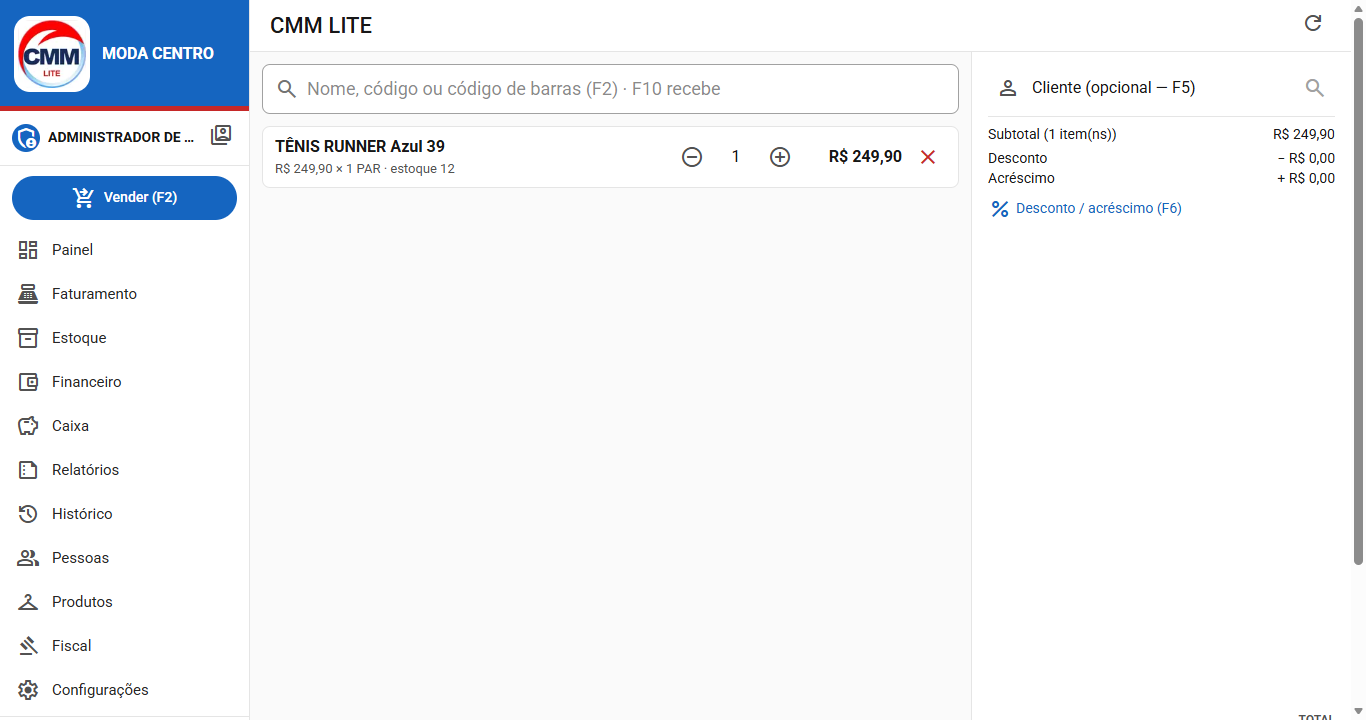Viewport: 1366px width, 720px height.
Task: Click the Relatórios report icon
Action: tap(28, 470)
